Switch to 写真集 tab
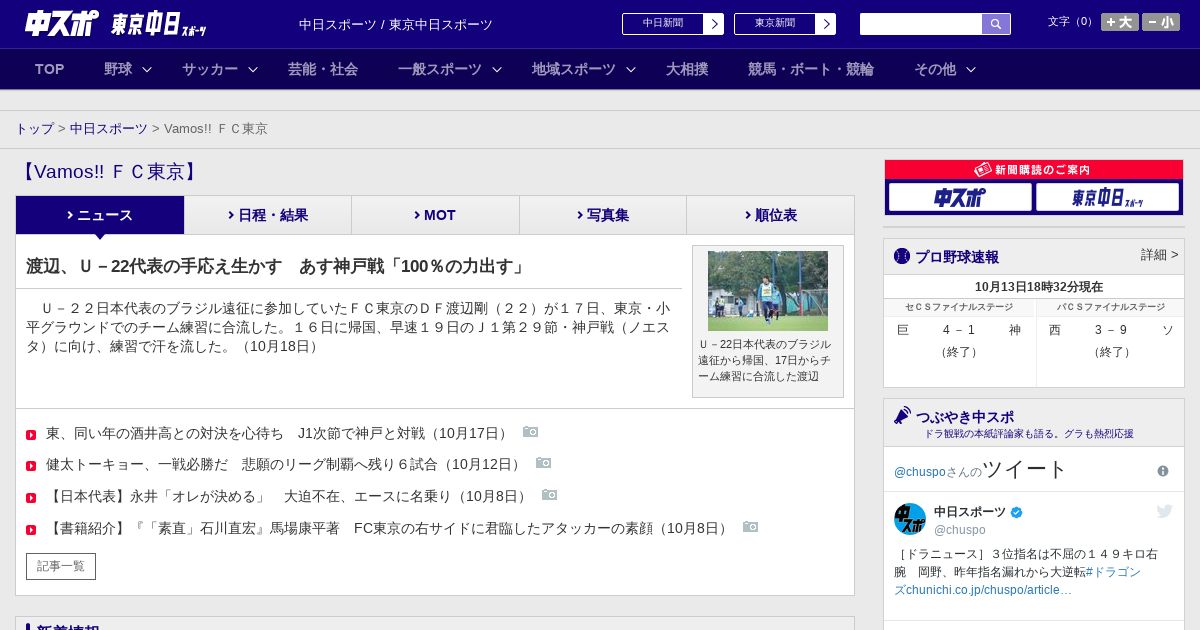This screenshot has height=630, width=1200. pos(603,215)
